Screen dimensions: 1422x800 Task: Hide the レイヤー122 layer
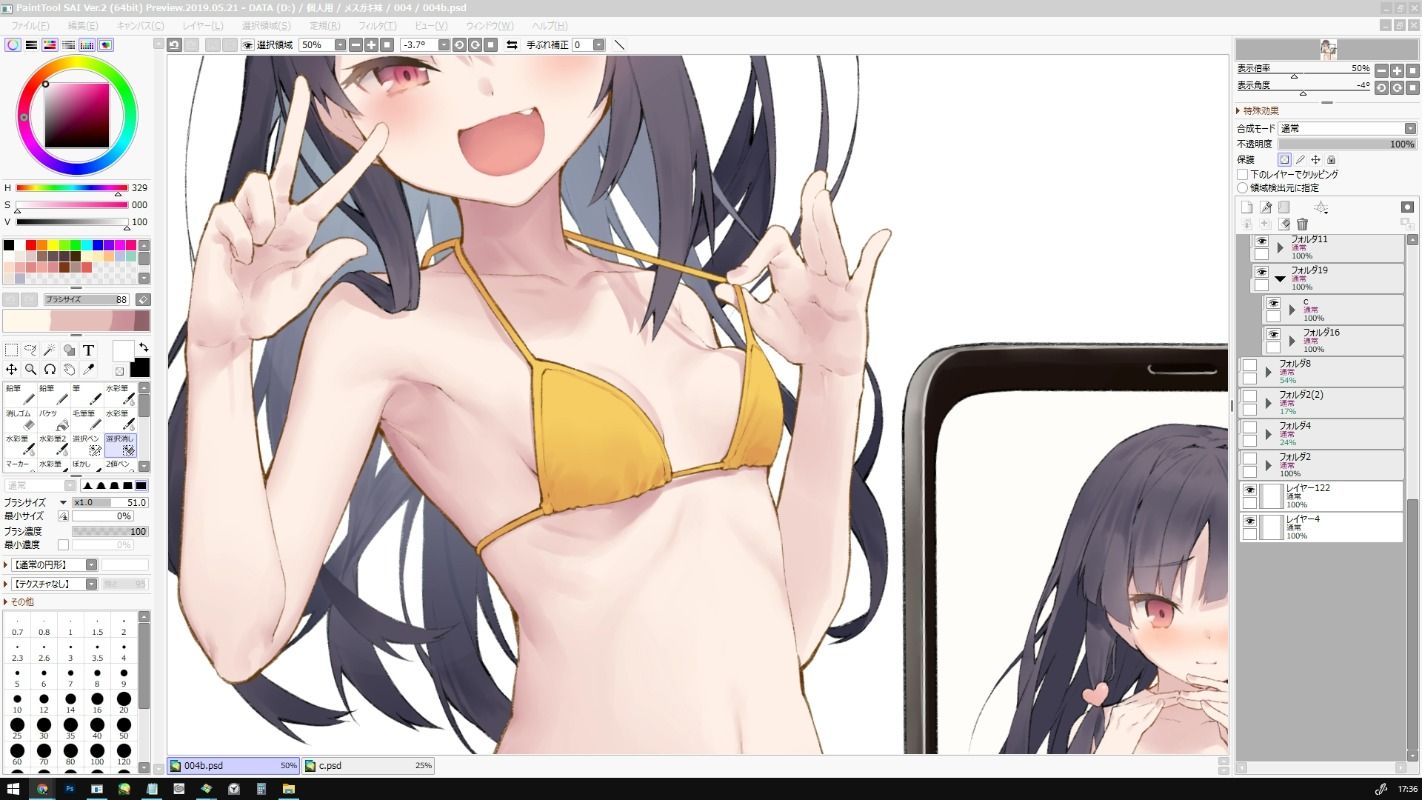pos(1249,490)
